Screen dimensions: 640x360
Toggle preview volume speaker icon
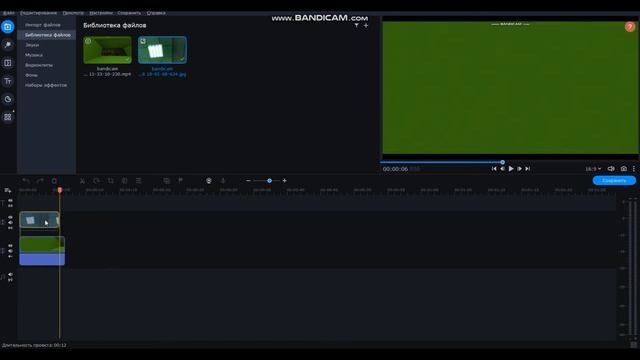(x=611, y=169)
